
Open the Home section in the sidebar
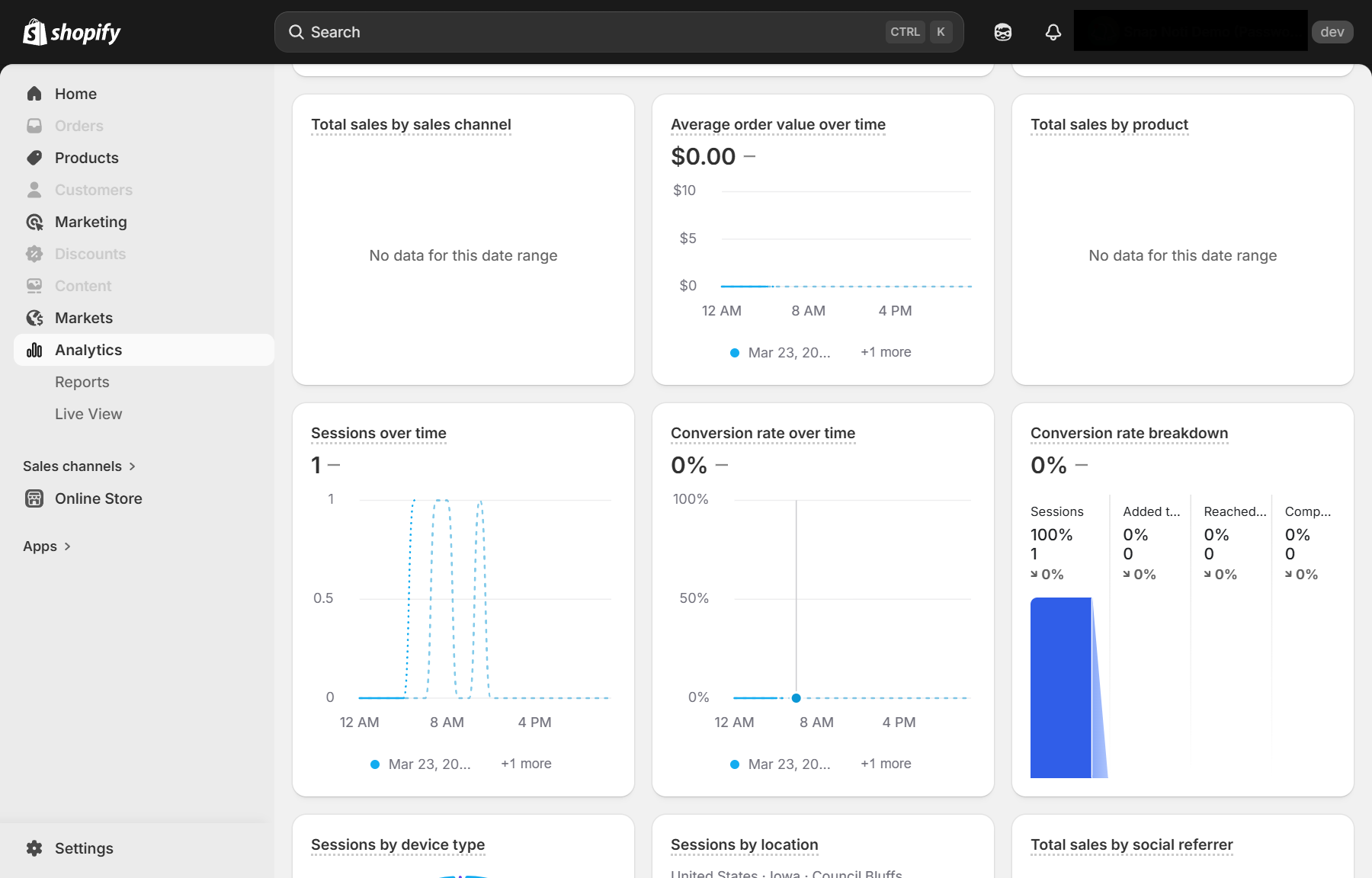[75, 93]
